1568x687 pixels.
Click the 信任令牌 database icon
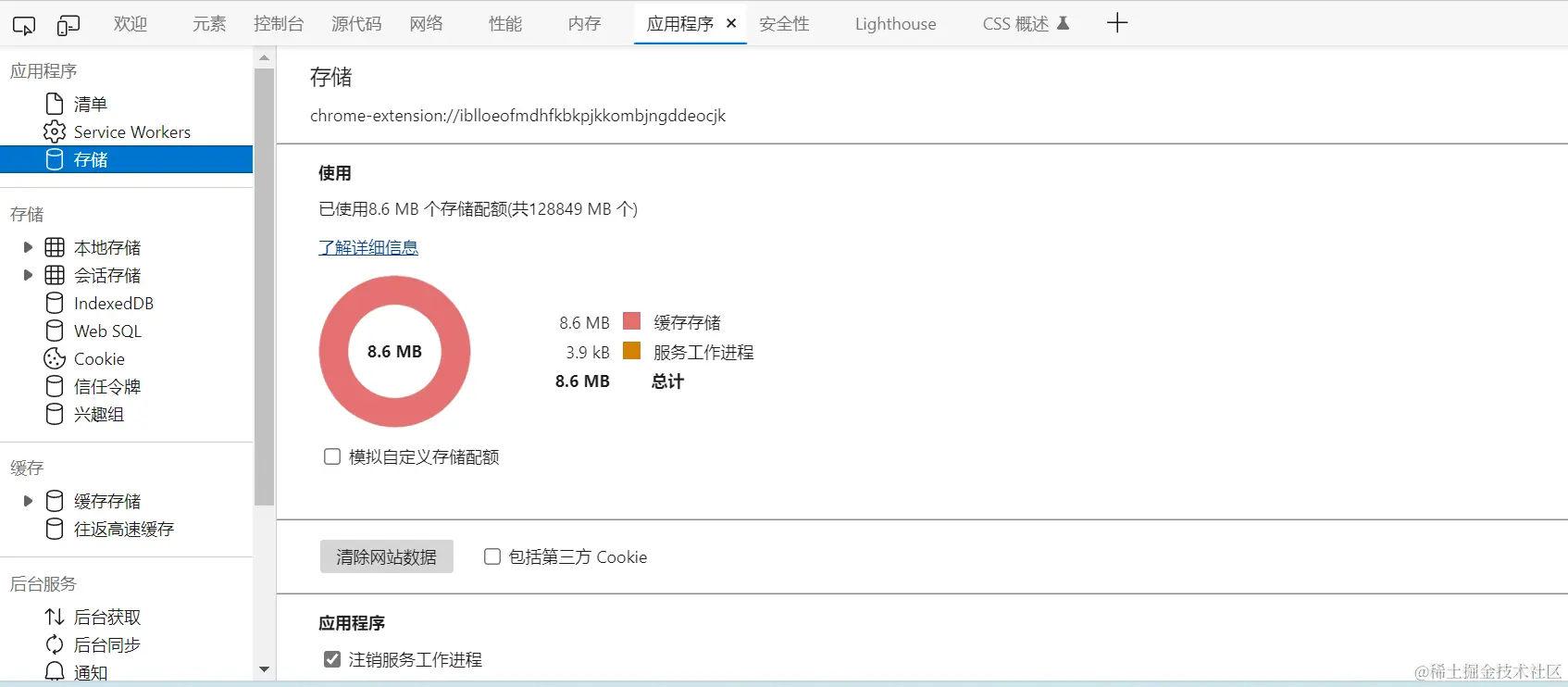coord(55,386)
